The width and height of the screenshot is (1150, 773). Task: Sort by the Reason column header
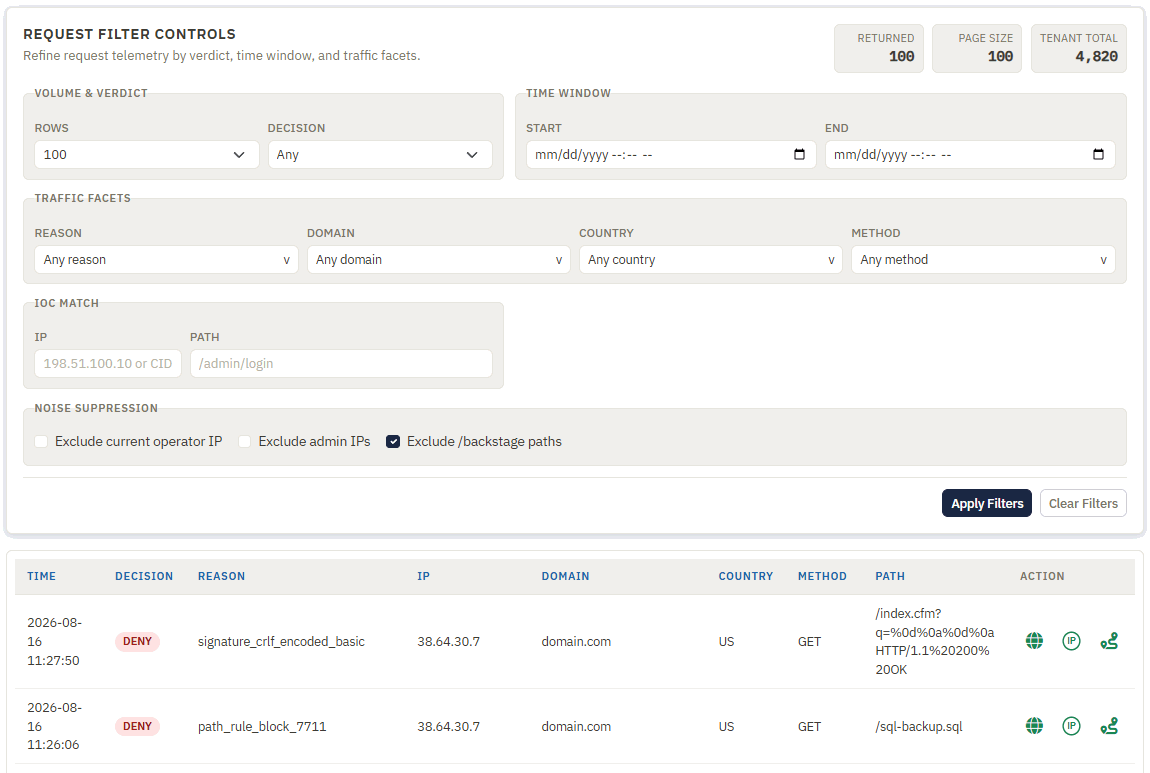click(221, 576)
